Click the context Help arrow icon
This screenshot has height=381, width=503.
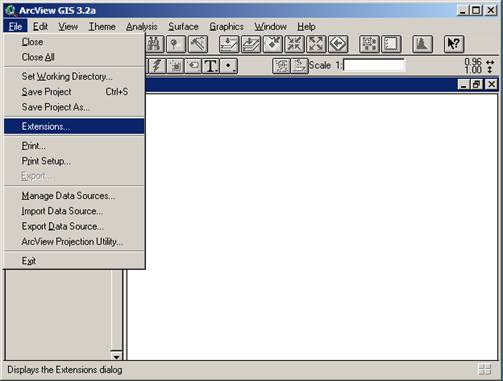coord(454,44)
